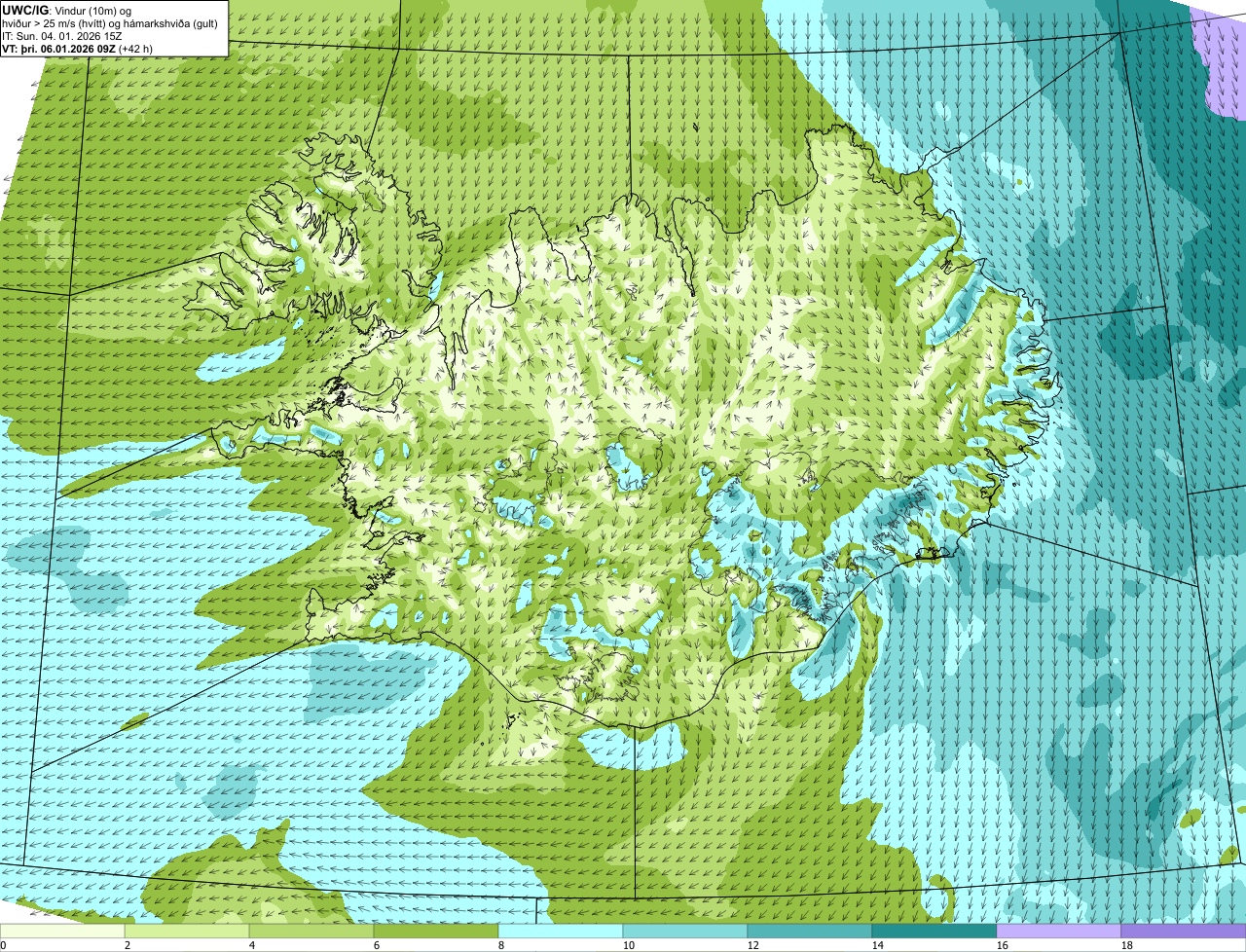Click the 6–8 m/s olive green legend swatch

(436, 932)
